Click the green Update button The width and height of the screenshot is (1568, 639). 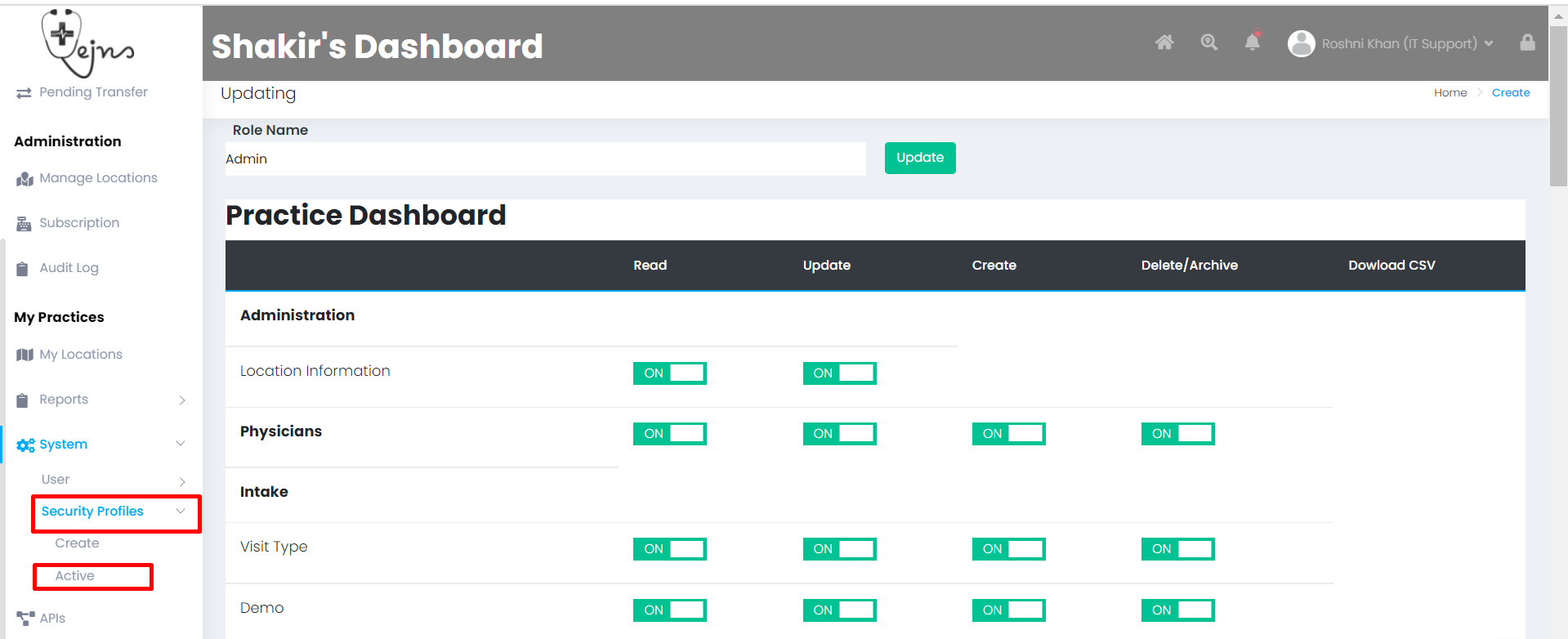tap(919, 158)
